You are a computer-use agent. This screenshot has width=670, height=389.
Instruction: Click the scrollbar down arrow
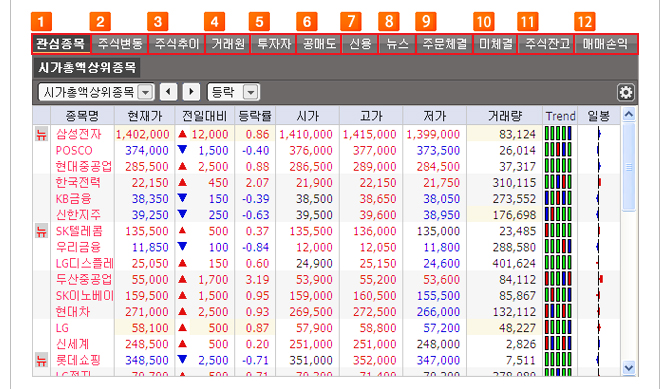coord(629,368)
